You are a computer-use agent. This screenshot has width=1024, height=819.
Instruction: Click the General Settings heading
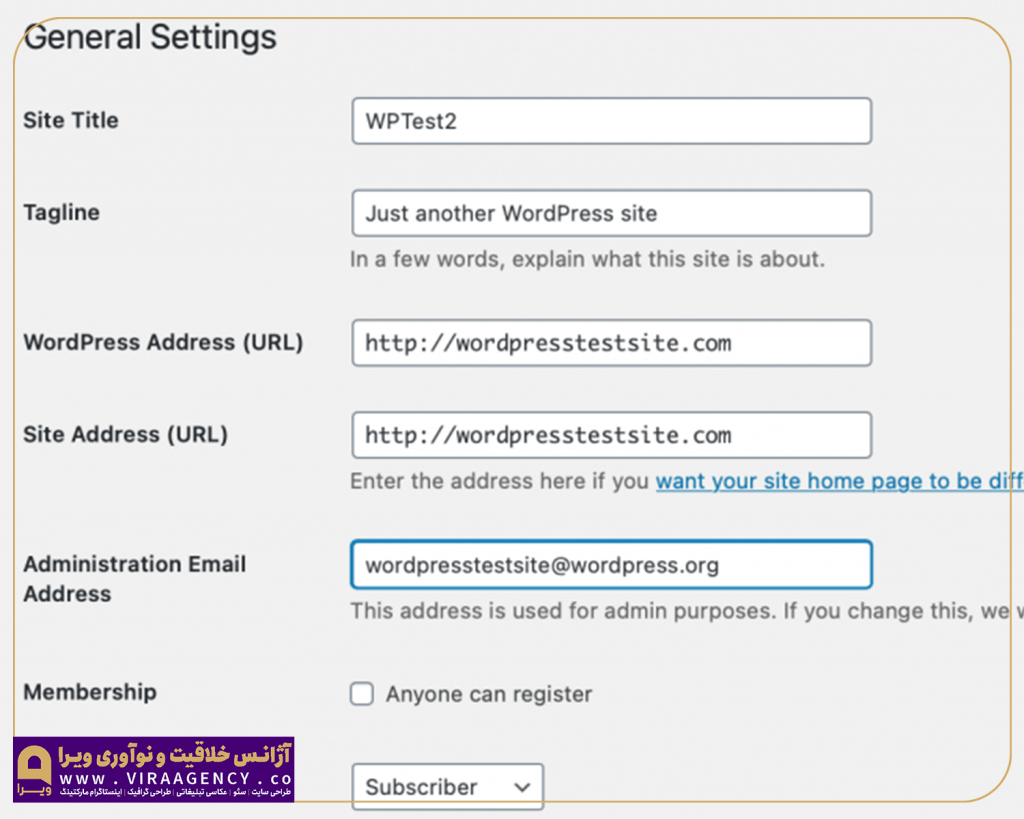(x=150, y=37)
